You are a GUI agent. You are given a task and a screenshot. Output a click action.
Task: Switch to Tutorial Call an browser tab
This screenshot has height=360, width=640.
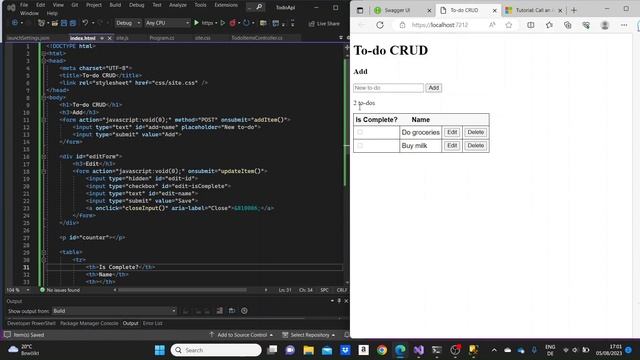[x=533, y=10]
